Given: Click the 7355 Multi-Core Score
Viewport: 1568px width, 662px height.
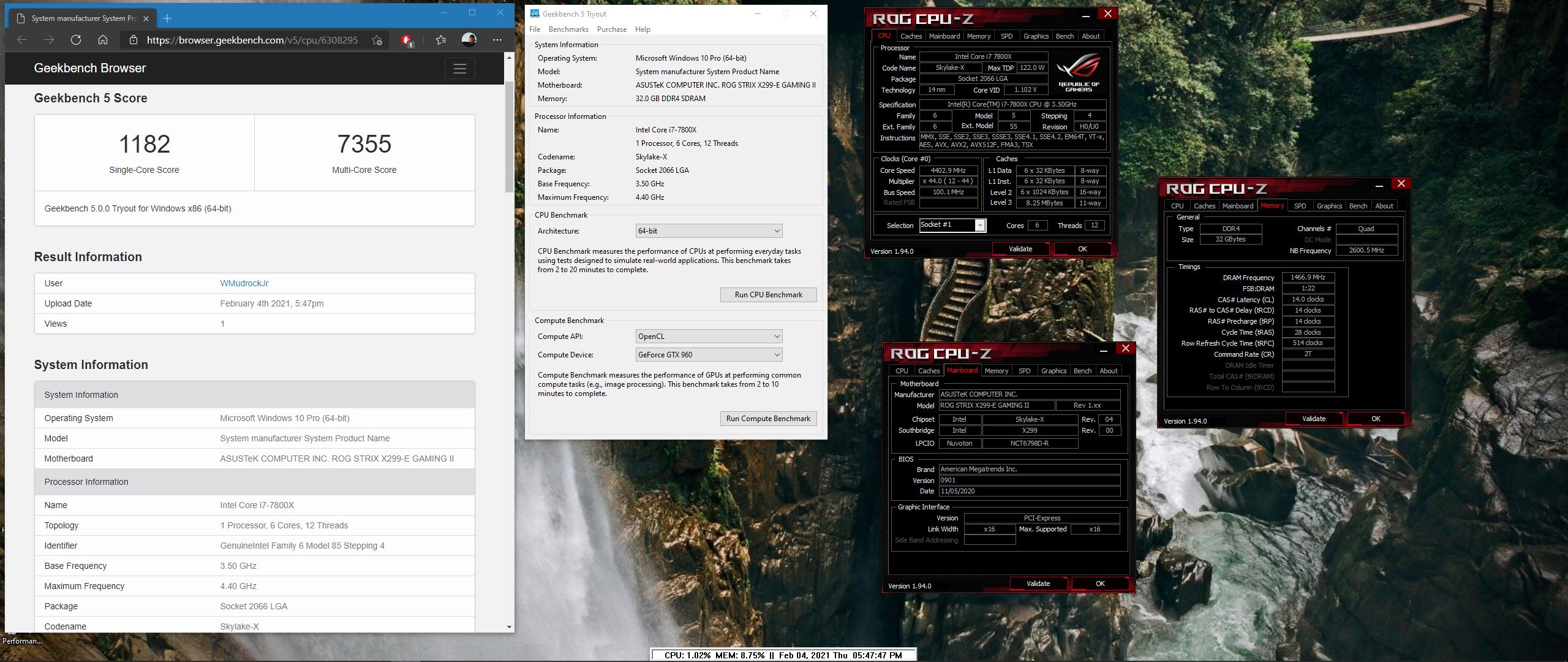Looking at the screenshot, I should (x=364, y=144).
